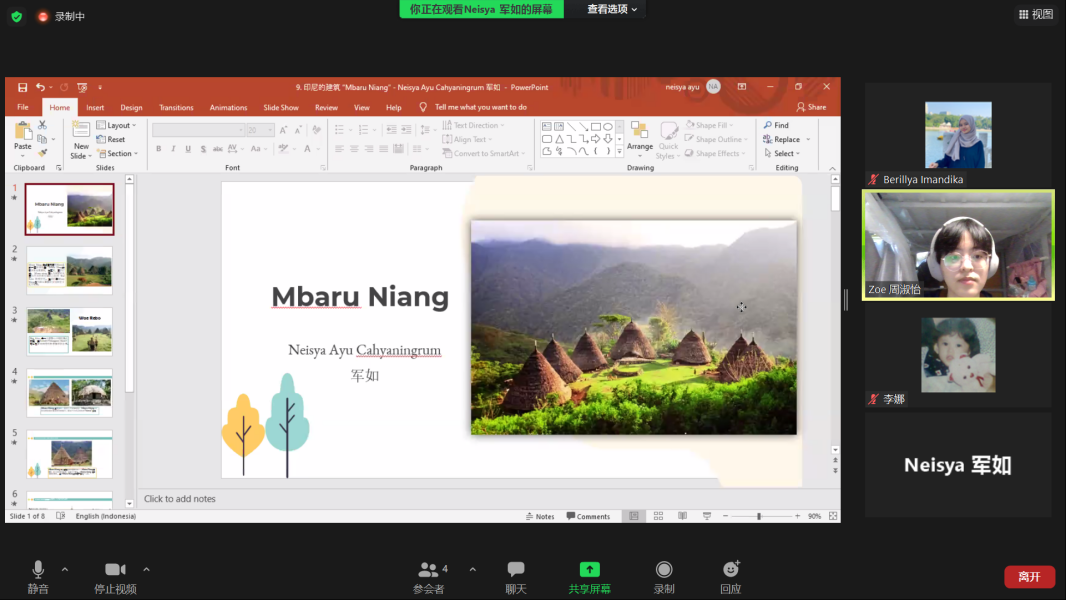This screenshot has height=600, width=1066.
Task: Open the reactions emoji icon
Action: tap(731, 569)
